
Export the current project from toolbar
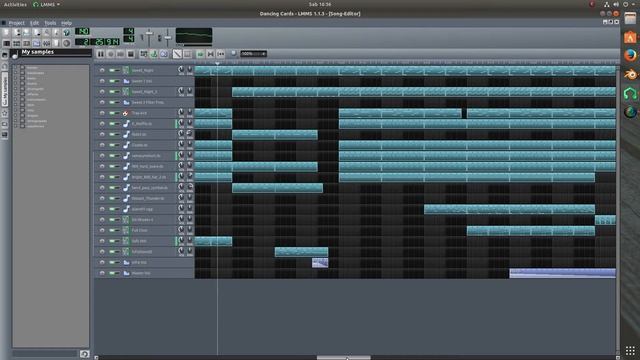[56, 32]
